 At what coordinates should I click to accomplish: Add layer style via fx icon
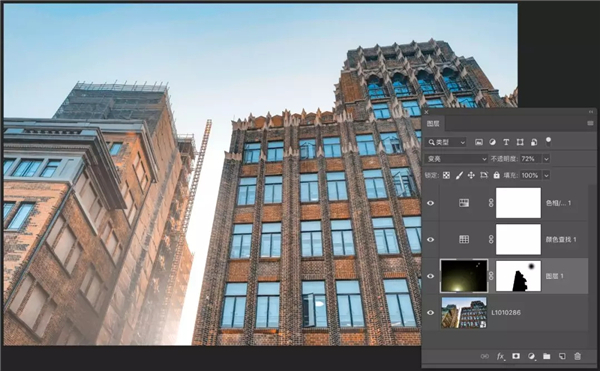(x=500, y=356)
